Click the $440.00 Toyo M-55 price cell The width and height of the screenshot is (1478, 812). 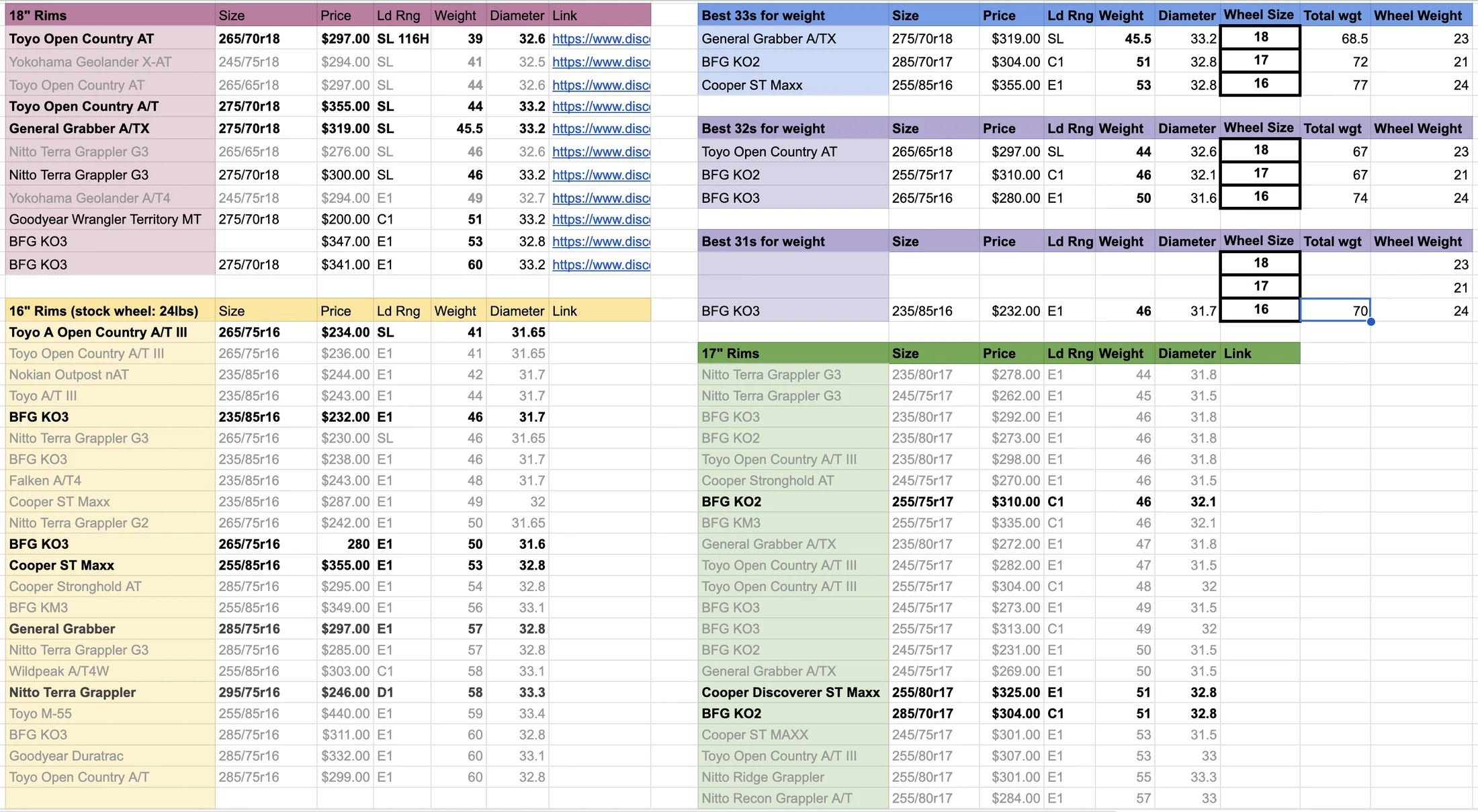pyautogui.click(x=345, y=713)
